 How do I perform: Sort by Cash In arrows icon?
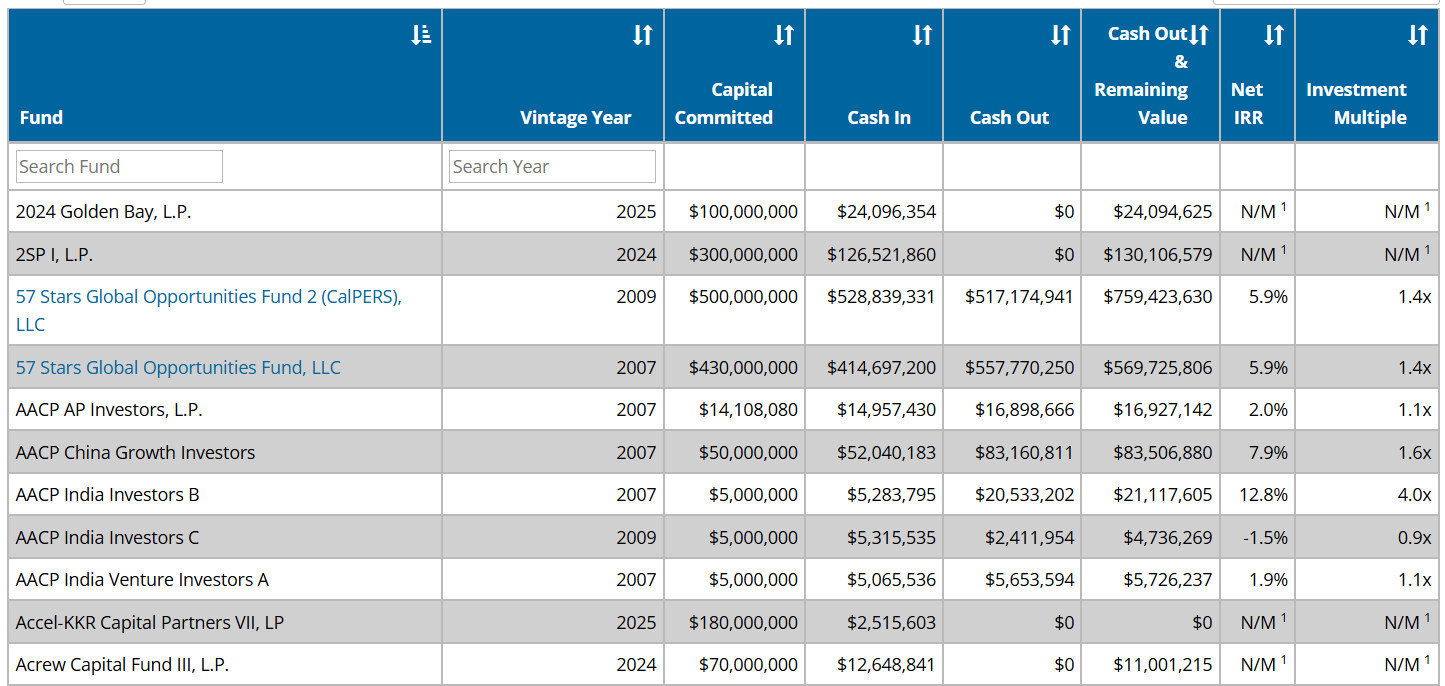[922, 35]
